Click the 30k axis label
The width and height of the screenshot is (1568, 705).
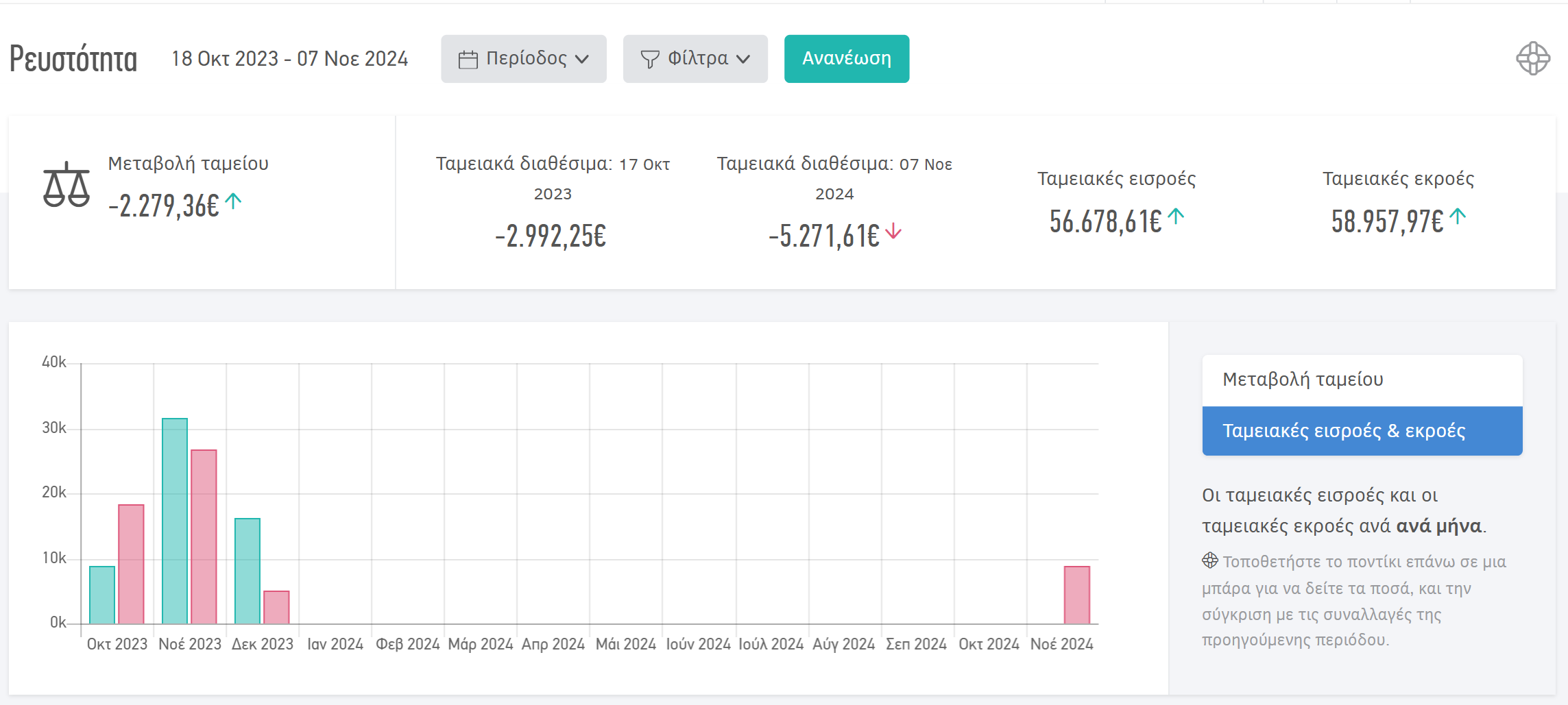(54, 428)
